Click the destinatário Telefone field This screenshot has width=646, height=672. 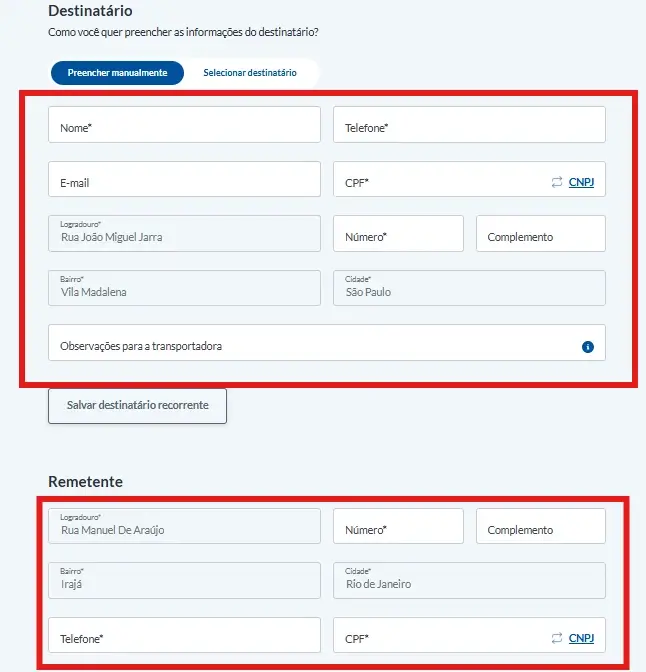(468, 125)
